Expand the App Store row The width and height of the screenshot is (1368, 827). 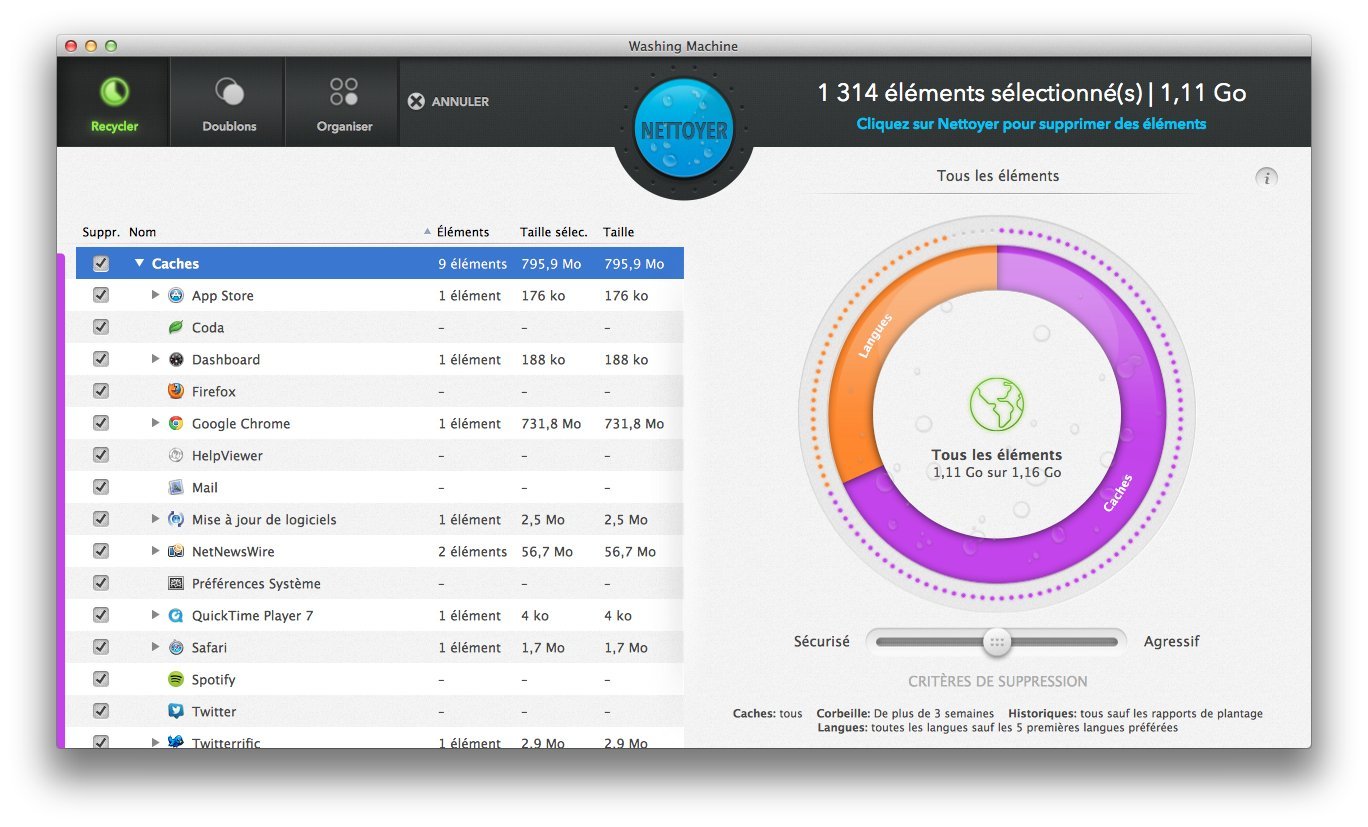tap(155, 295)
